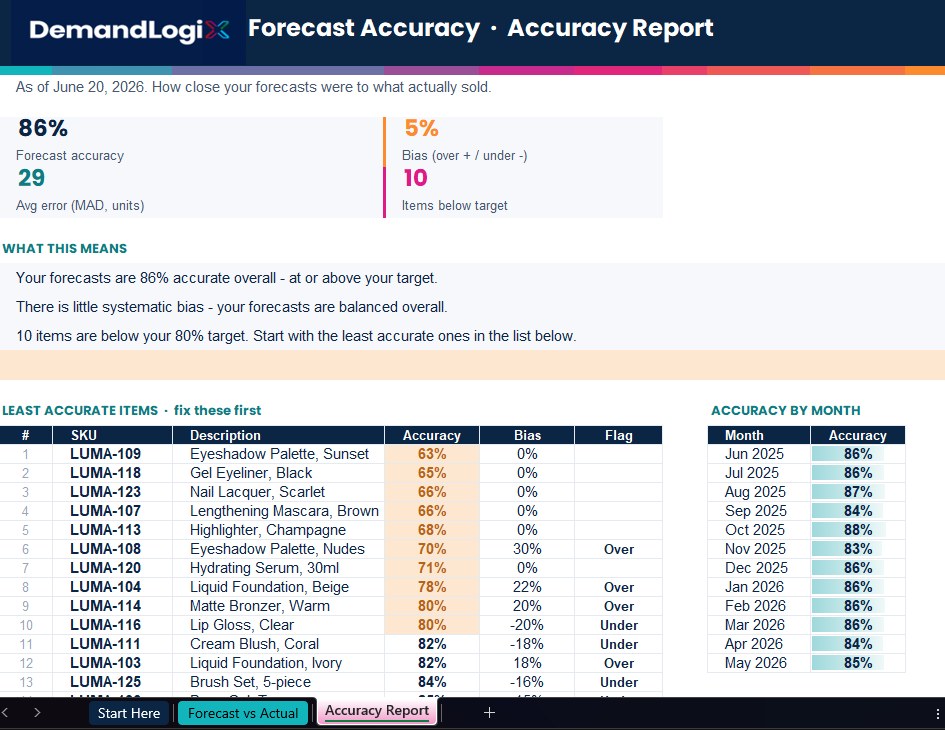Image resolution: width=945 pixels, height=730 pixels.
Task: Open the sheet options dots menu
Action: tap(937, 714)
